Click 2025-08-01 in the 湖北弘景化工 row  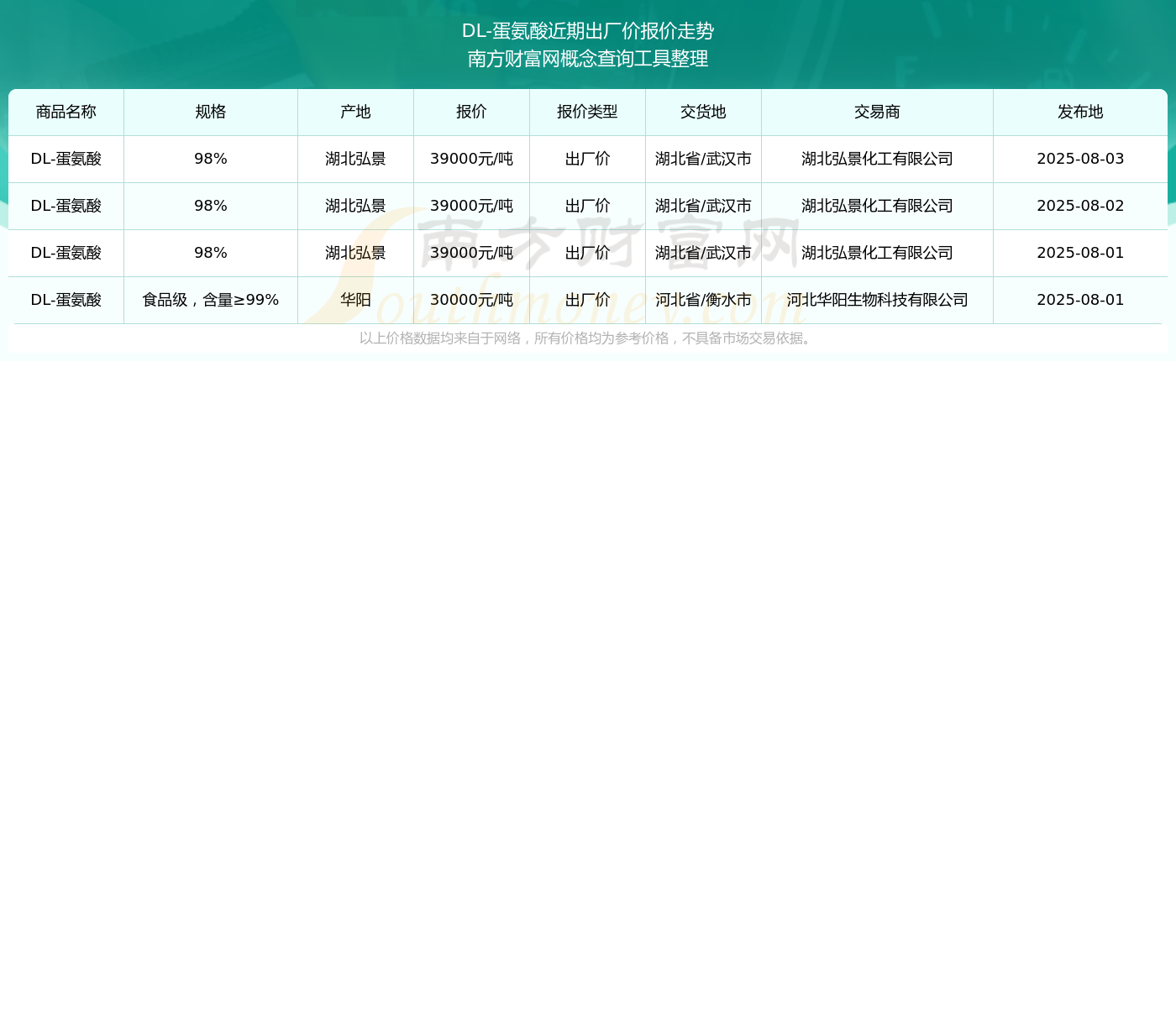pos(1080,253)
